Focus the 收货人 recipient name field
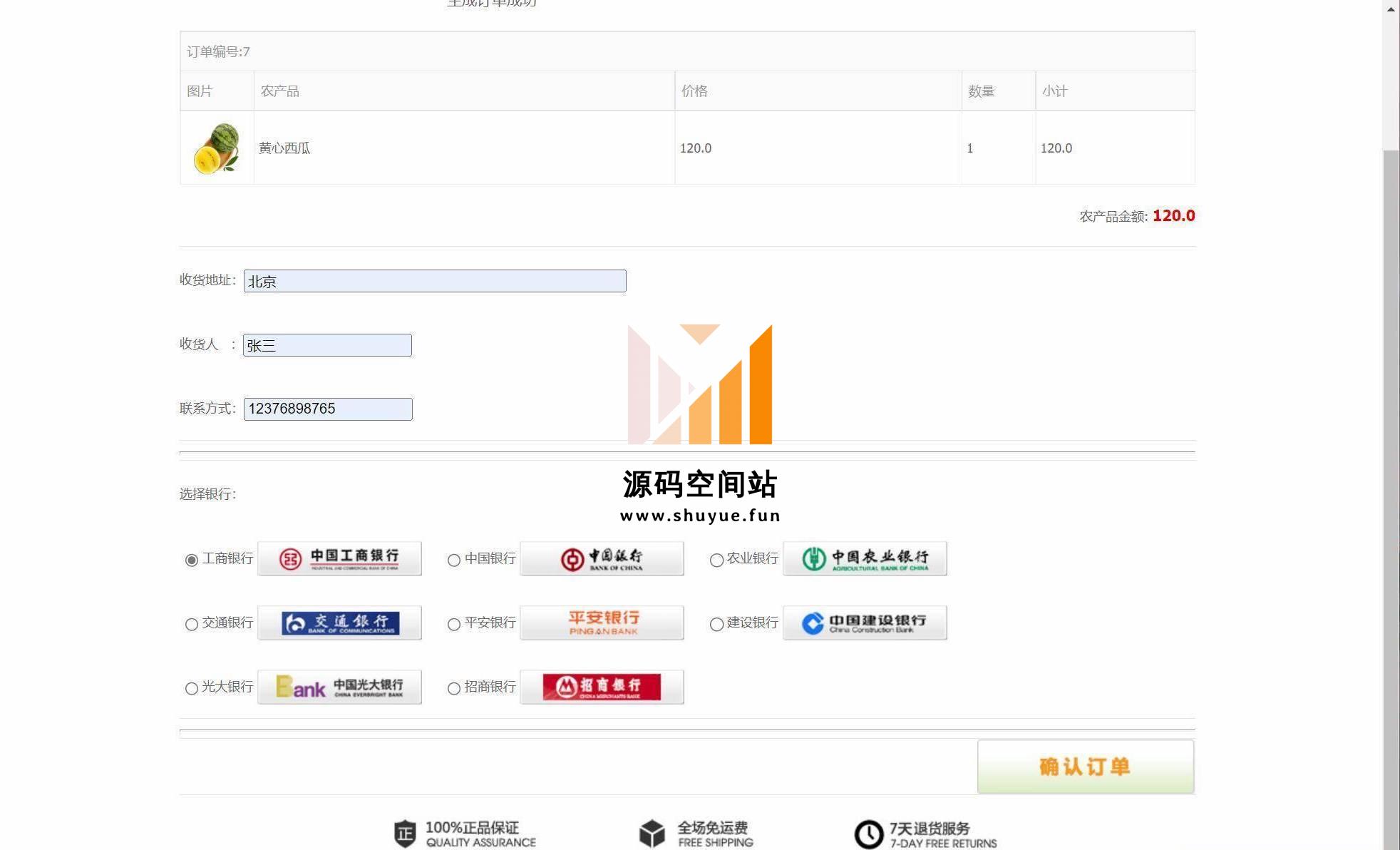Viewport: 1400px width, 850px height. point(327,345)
